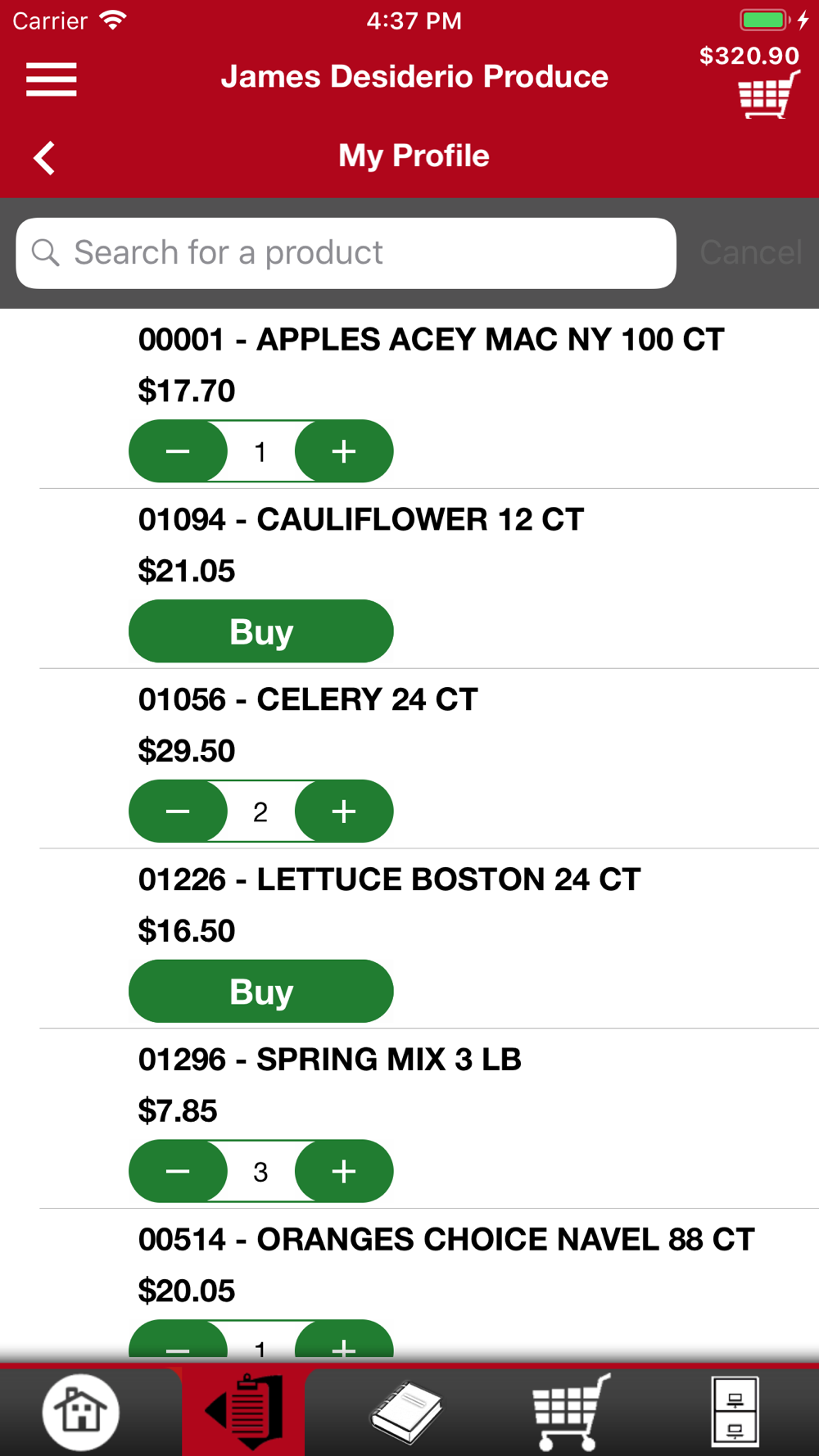
Task: Open the catalog book tab
Action: [x=406, y=1411]
